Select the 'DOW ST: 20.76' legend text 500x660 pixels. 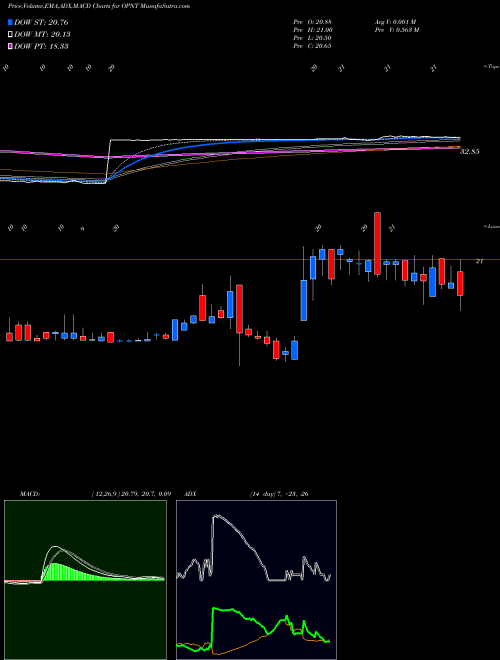click(x=41, y=22)
